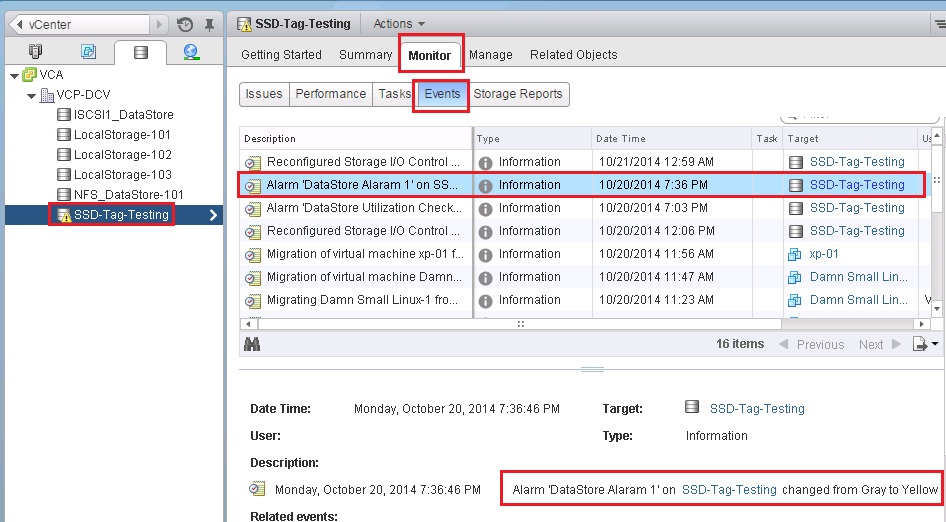
Task: Go to Previous events page
Action: coord(811,345)
